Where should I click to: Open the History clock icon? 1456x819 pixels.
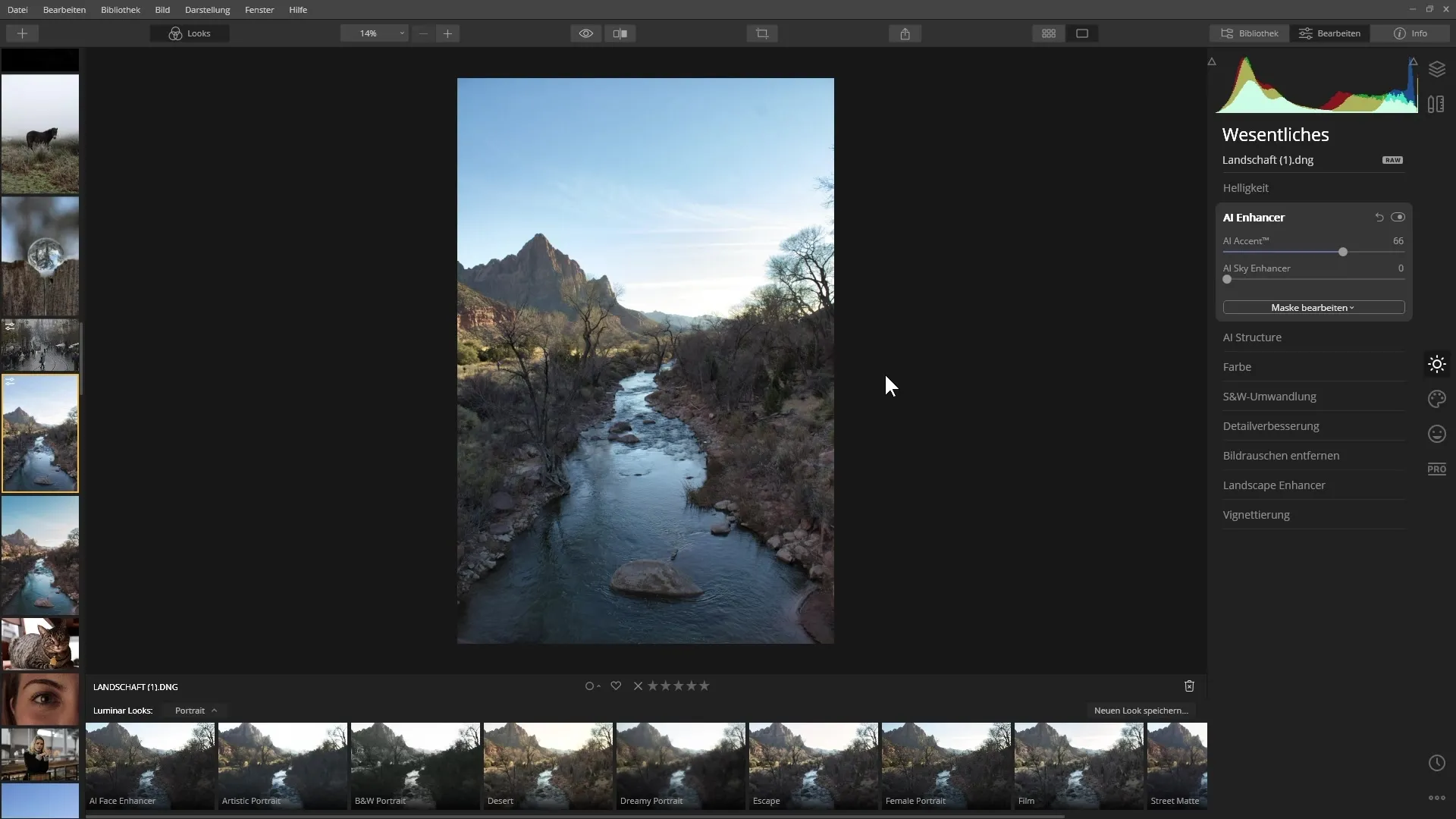(x=1436, y=763)
